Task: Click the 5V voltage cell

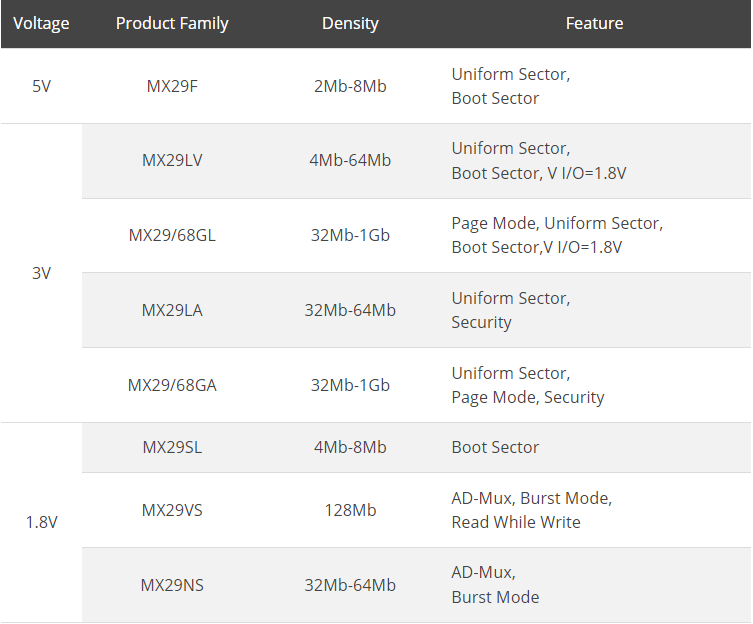Action: click(41, 86)
